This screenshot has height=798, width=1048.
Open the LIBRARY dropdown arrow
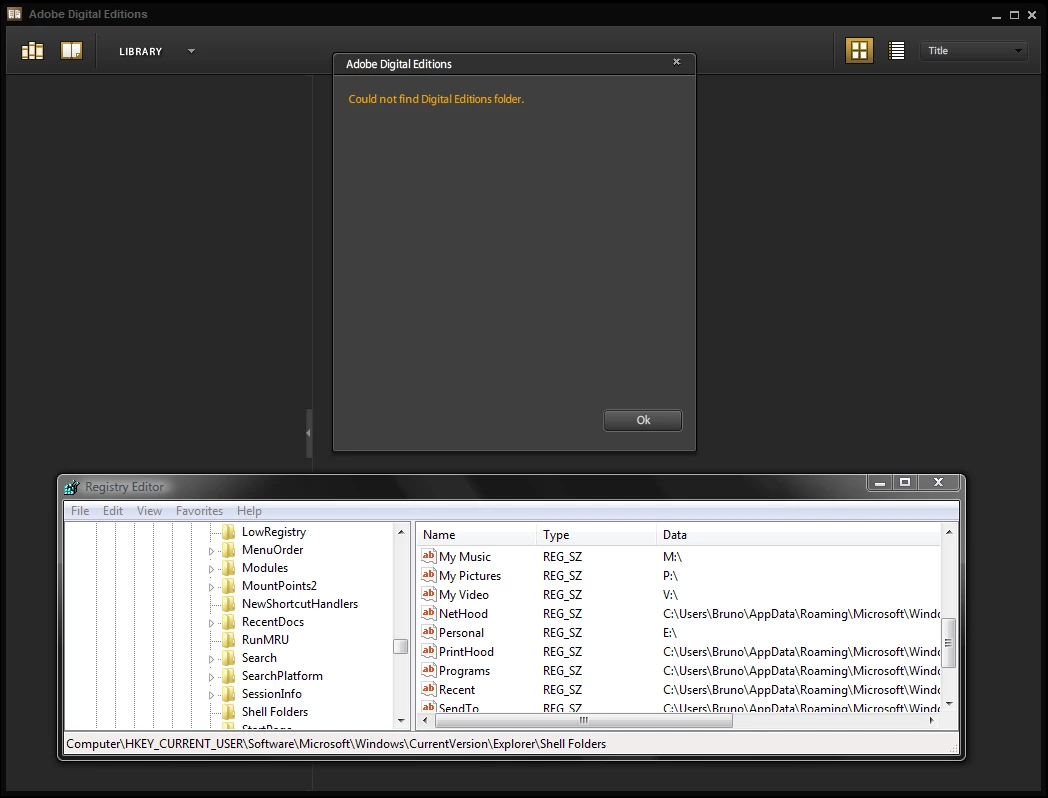[x=191, y=51]
